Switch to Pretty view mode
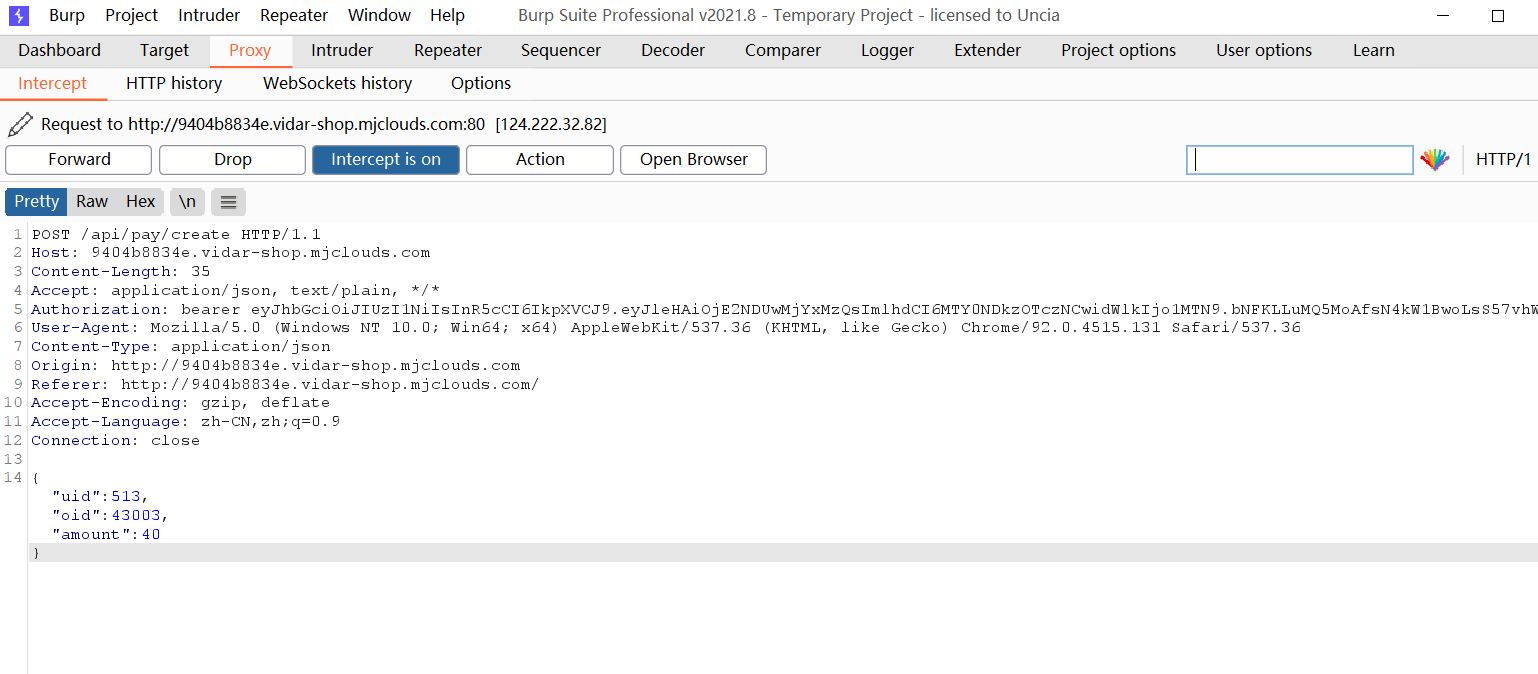Screen dimensions: 1538x674 (36, 202)
